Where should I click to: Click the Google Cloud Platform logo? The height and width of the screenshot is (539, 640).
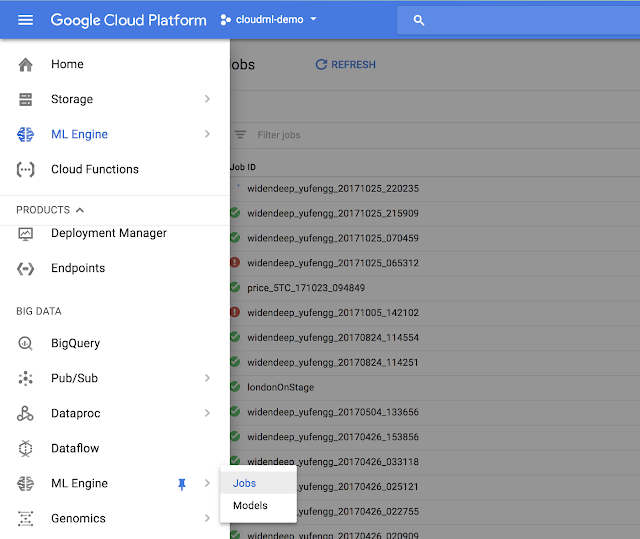(128, 20)
